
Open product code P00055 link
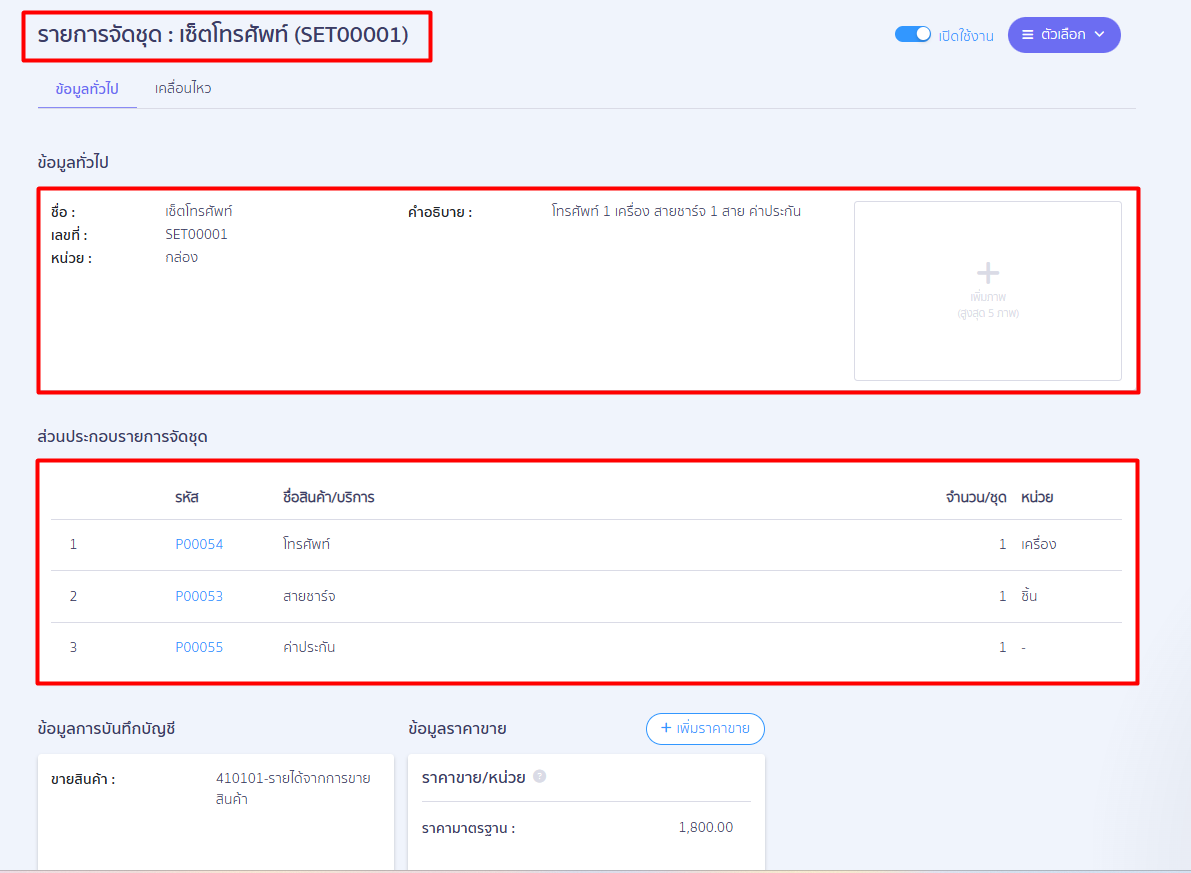coord(199,648)
